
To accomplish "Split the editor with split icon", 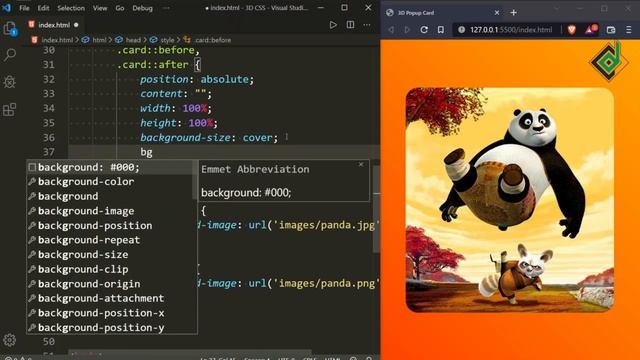I will pyautogui.click(x=350, y=25).
